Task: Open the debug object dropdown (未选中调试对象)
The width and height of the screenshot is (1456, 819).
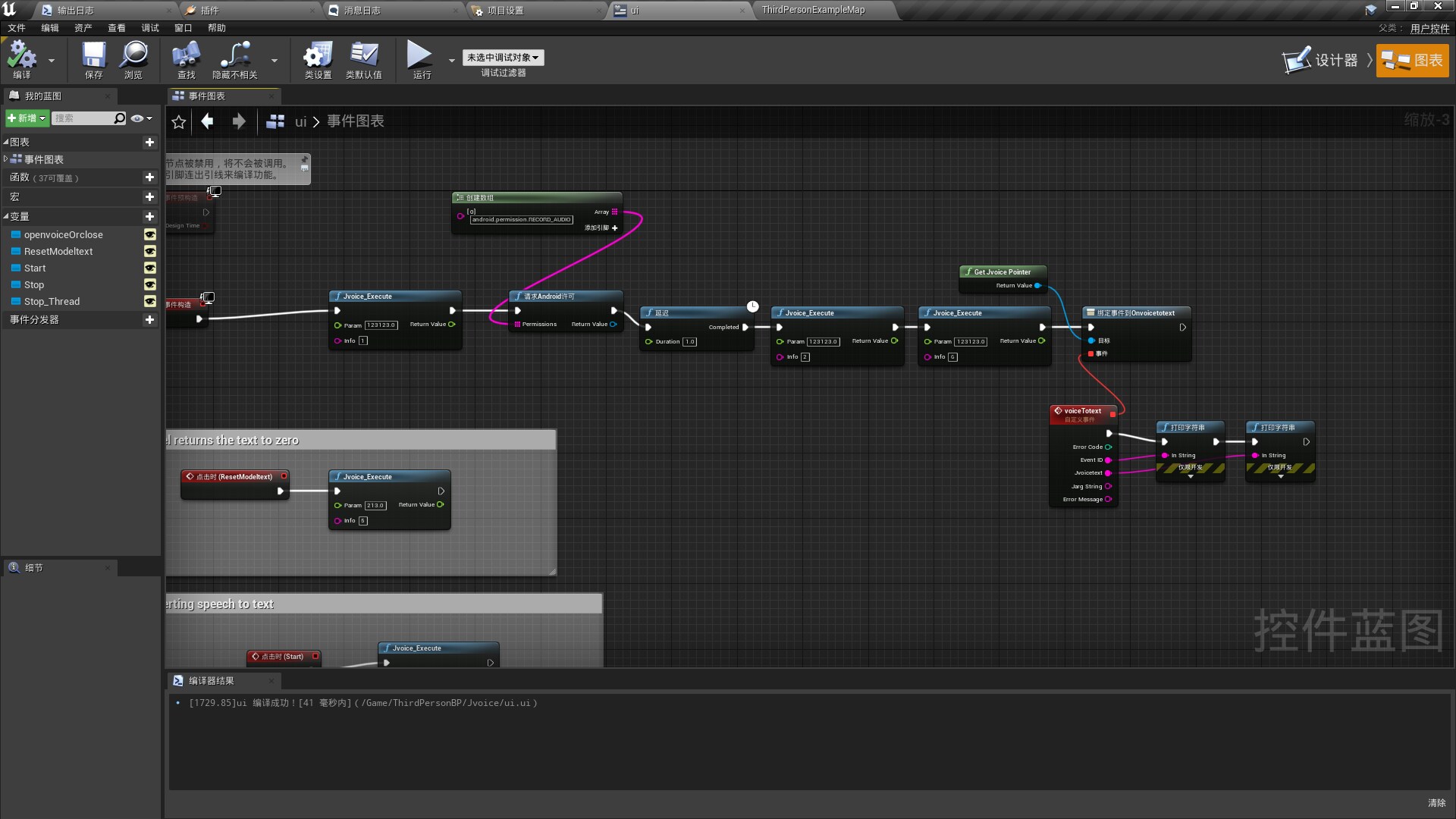Action: pyautogui.click(x=503, y=58)
